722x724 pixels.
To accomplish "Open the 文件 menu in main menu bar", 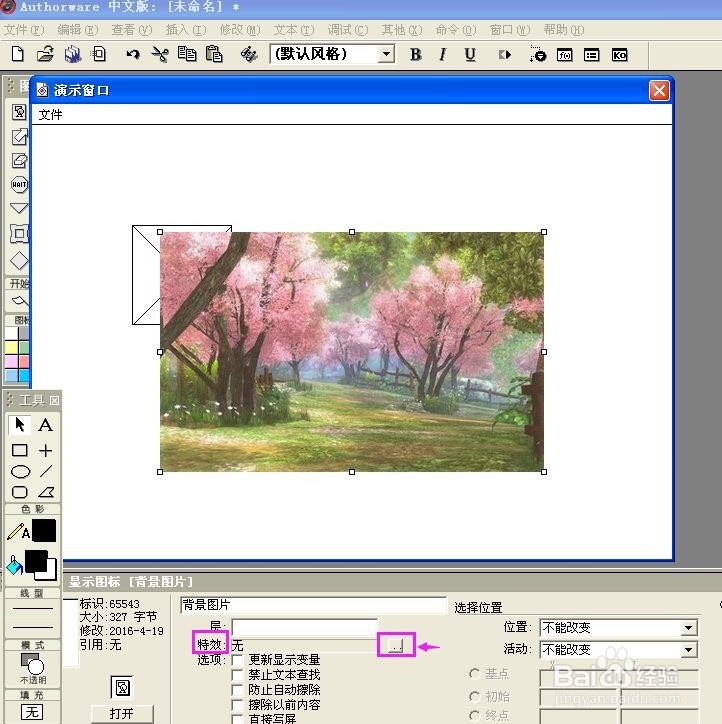I will (x=24, y=30).
